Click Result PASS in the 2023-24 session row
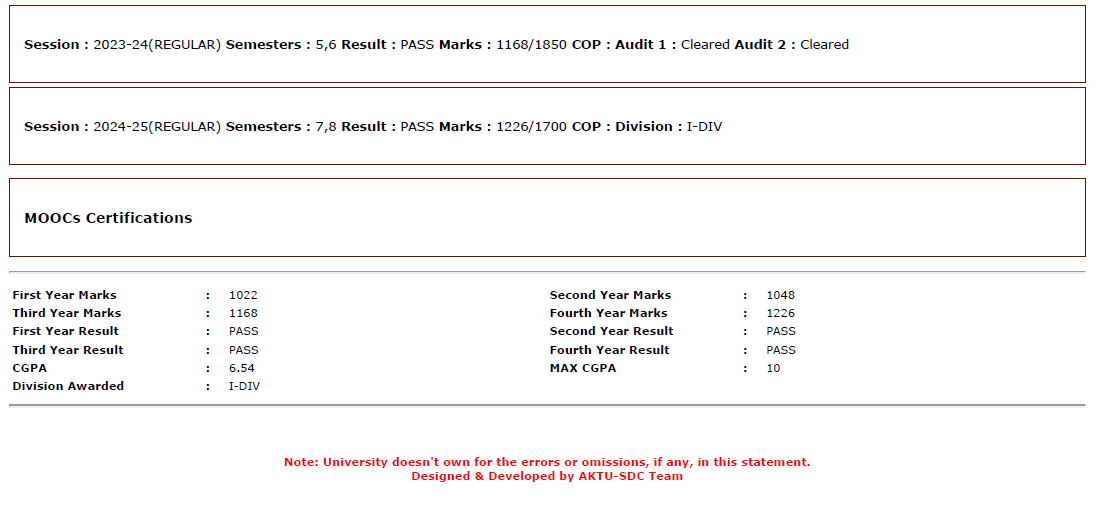 coord(418,45)
